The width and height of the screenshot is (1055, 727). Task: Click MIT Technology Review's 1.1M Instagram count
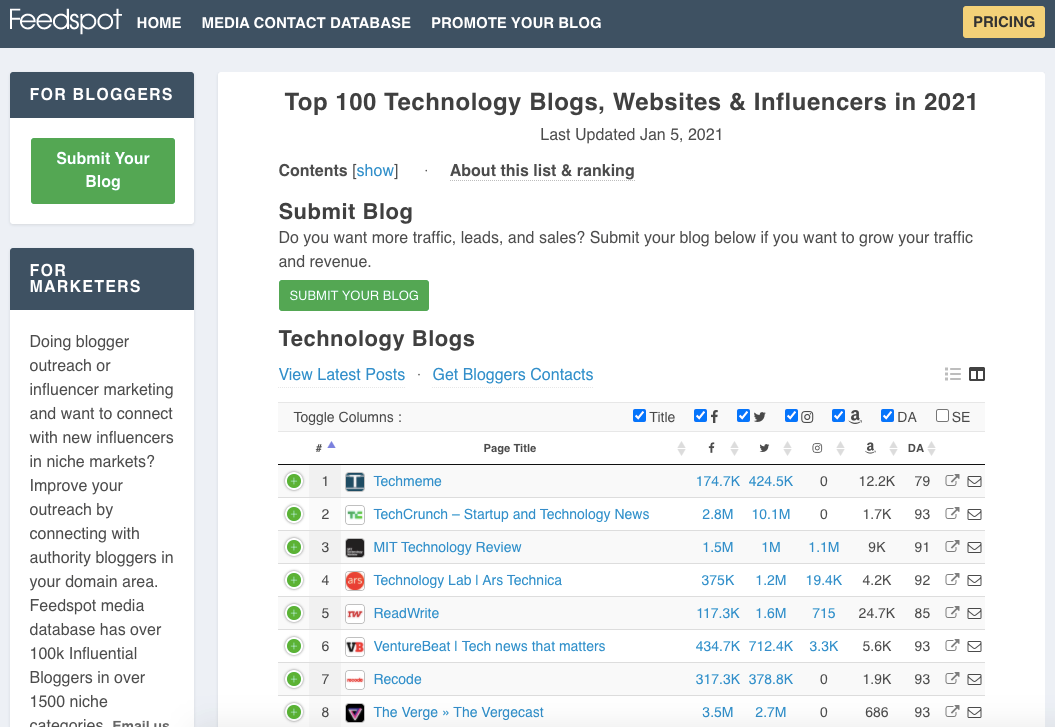pos(824,547)
